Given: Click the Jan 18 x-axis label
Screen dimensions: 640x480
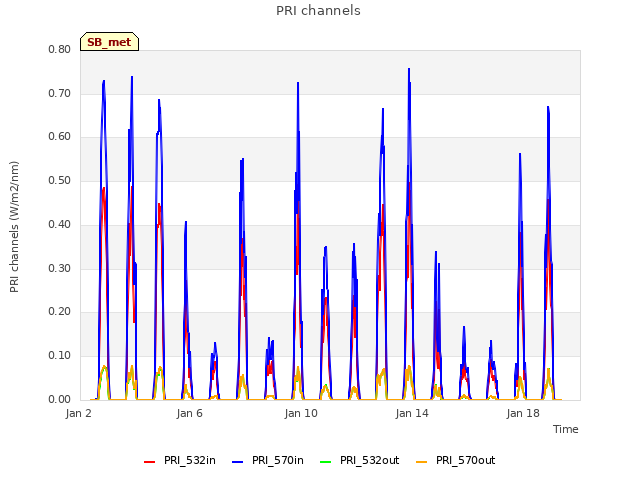Looking at the screenshot, I should click(x=523, y=413).
